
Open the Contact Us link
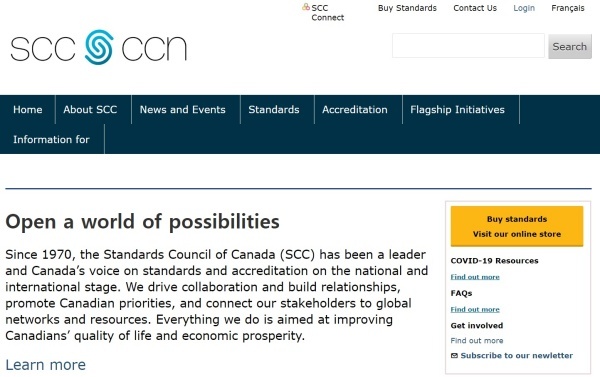click(x=475, y=8)
